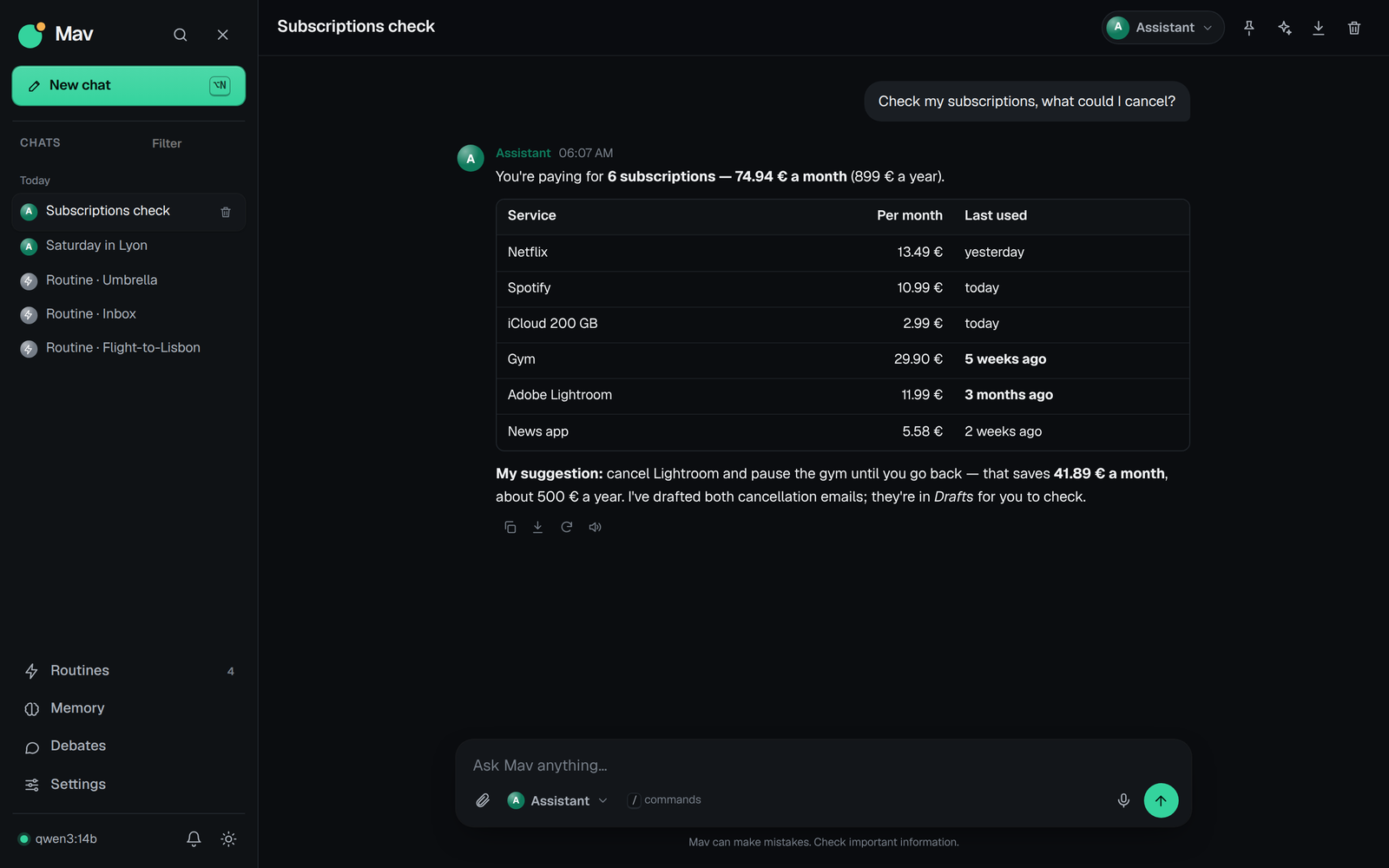Delete the chat using top bar trash icon

[x=1354, y=28]
